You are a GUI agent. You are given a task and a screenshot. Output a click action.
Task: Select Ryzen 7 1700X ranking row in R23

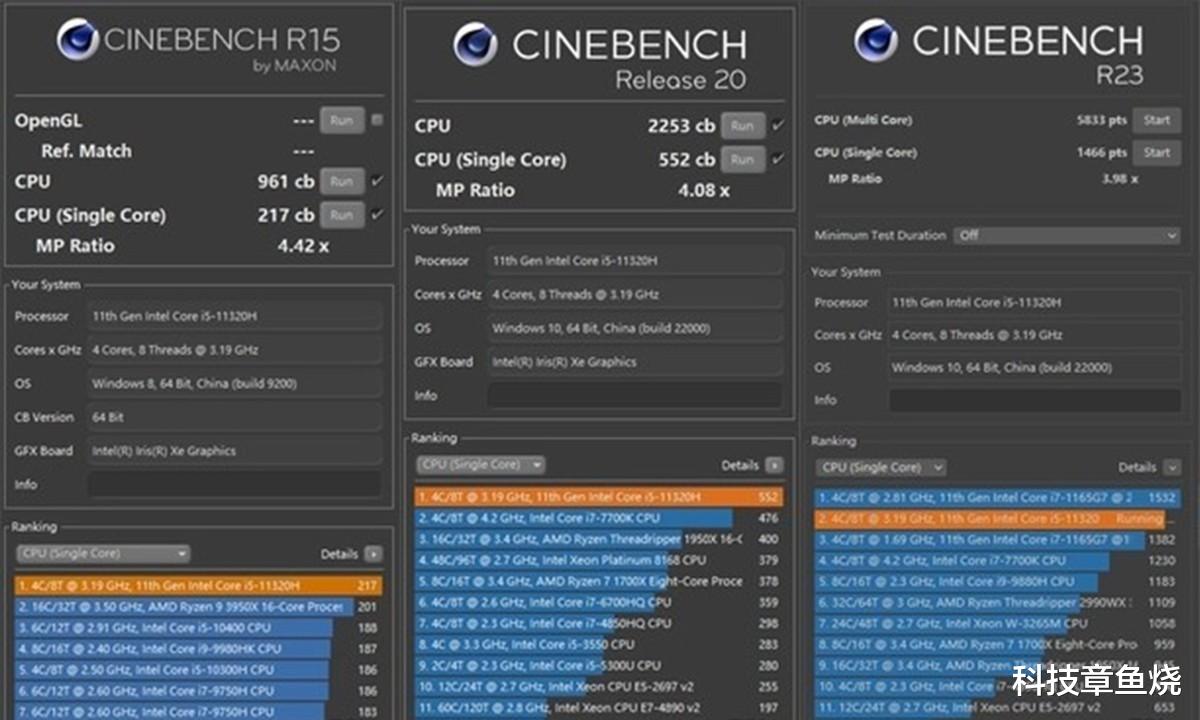click(999, 645)
